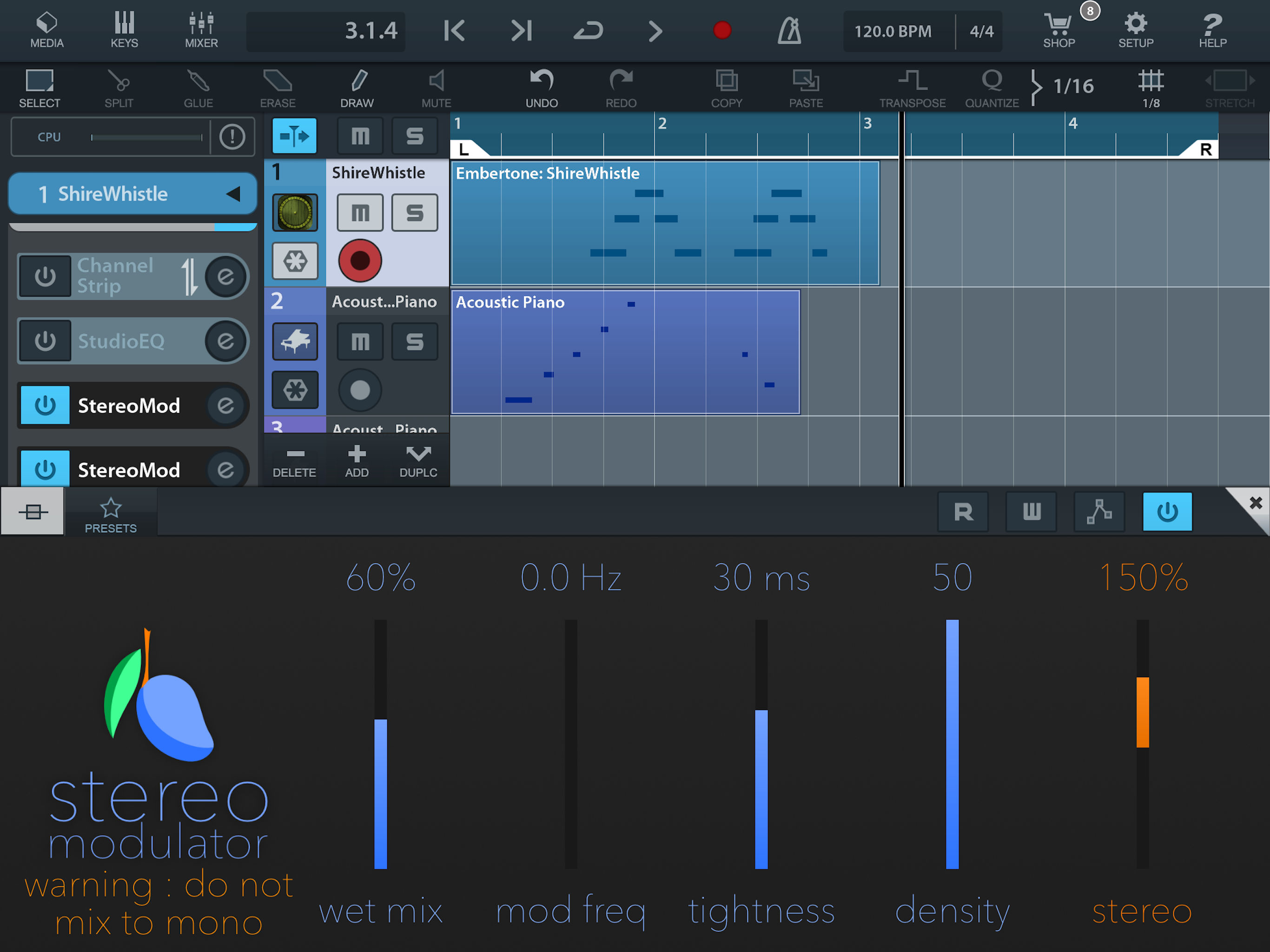Toggle the metronome icon
The height and width of the screenshot is (952, 1270).
pos(789,30)
